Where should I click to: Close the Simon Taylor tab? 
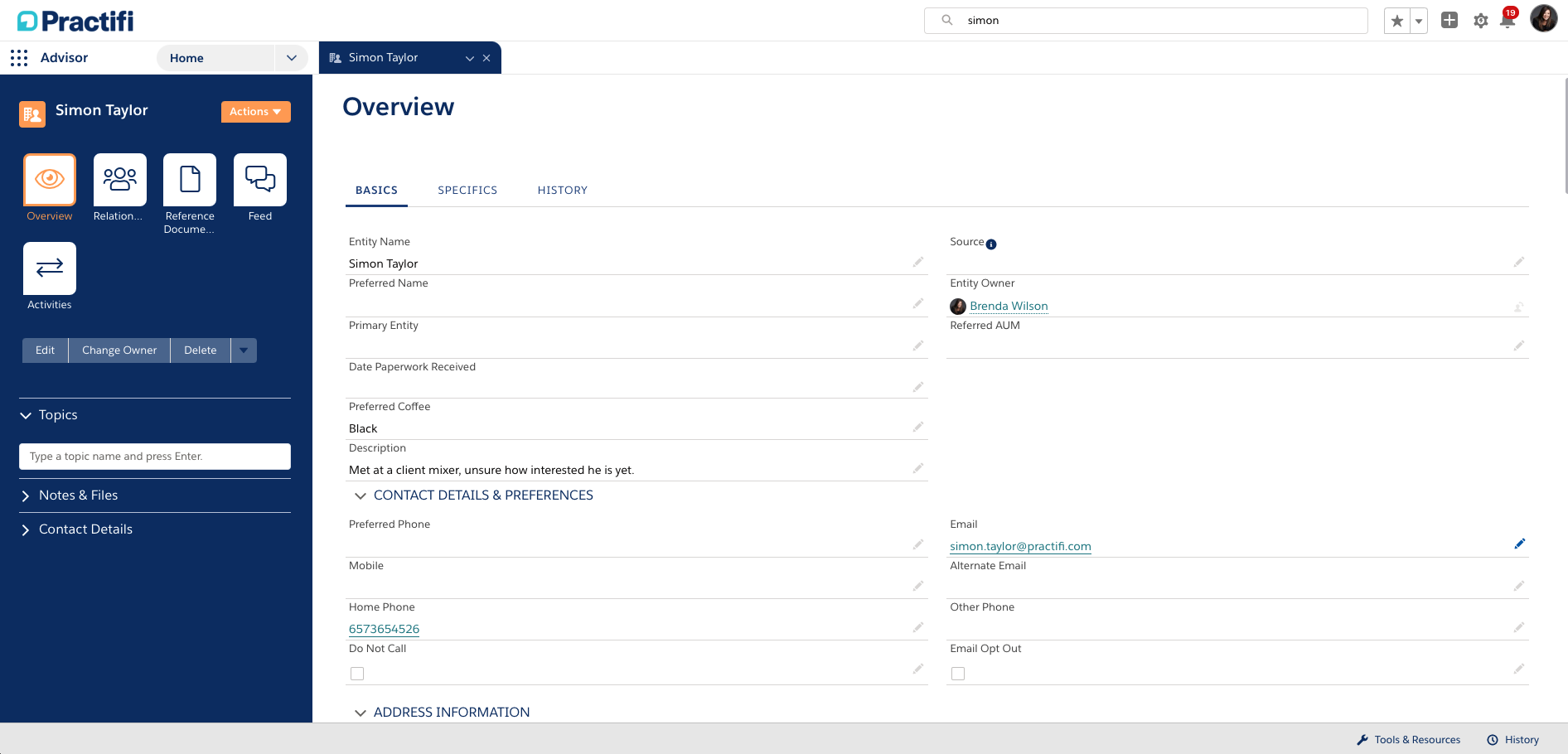(x=486, y=58)
